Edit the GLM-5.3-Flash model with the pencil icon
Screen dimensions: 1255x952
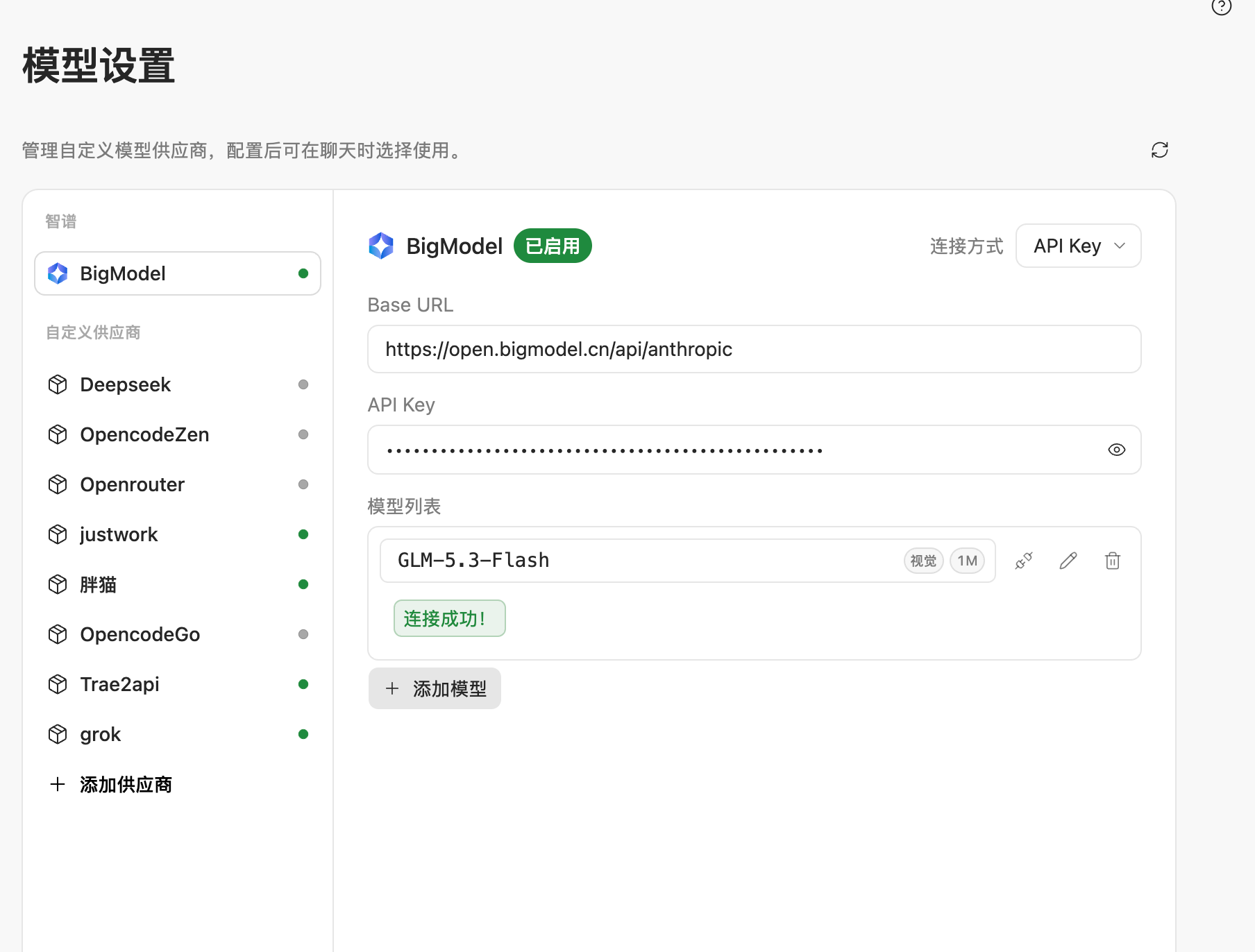[x=1068, y=561]
